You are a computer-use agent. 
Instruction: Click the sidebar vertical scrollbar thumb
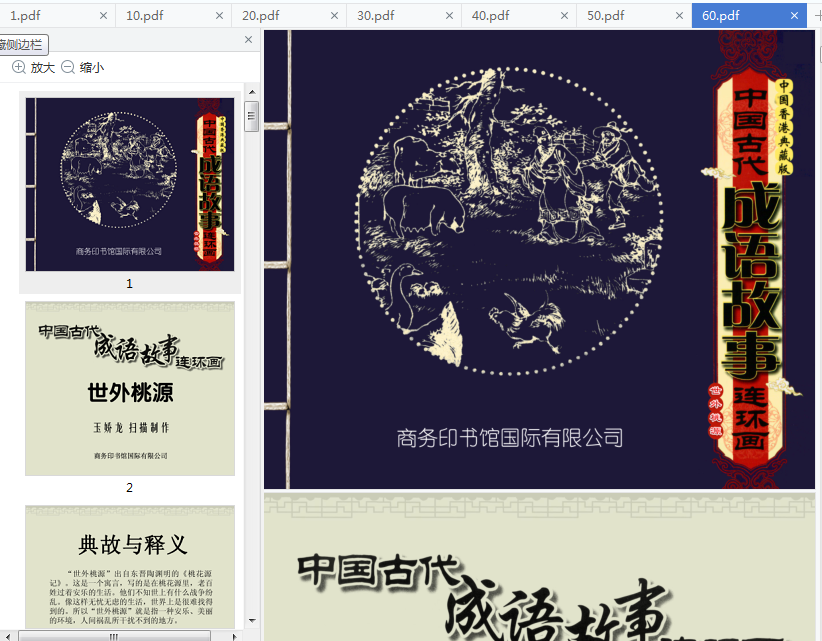coord(252,116)
